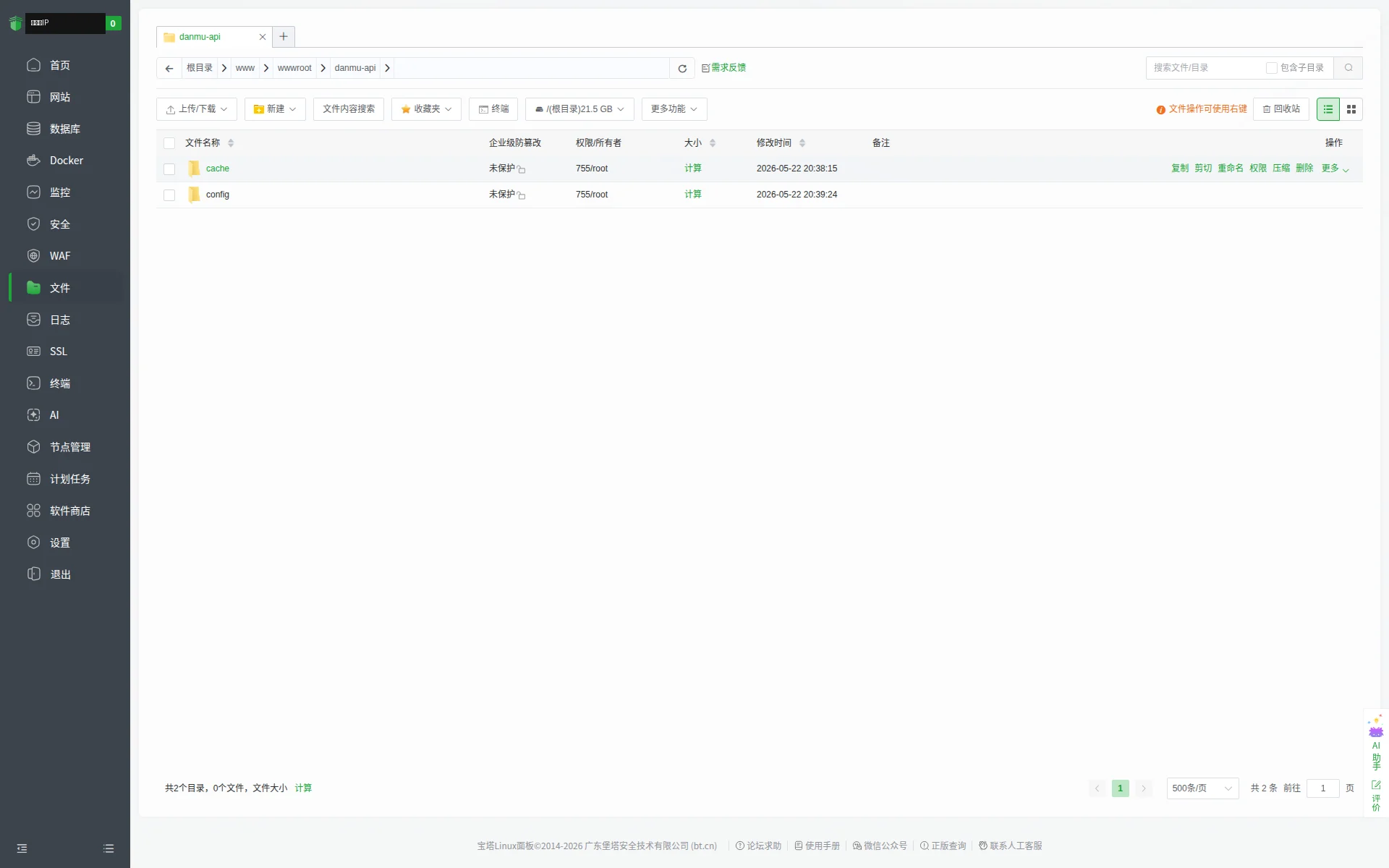Image resolution: width=1389 pixels, height=868 pixels.
Task: Click the page number jump input
Action: [x=1323, y=788]
